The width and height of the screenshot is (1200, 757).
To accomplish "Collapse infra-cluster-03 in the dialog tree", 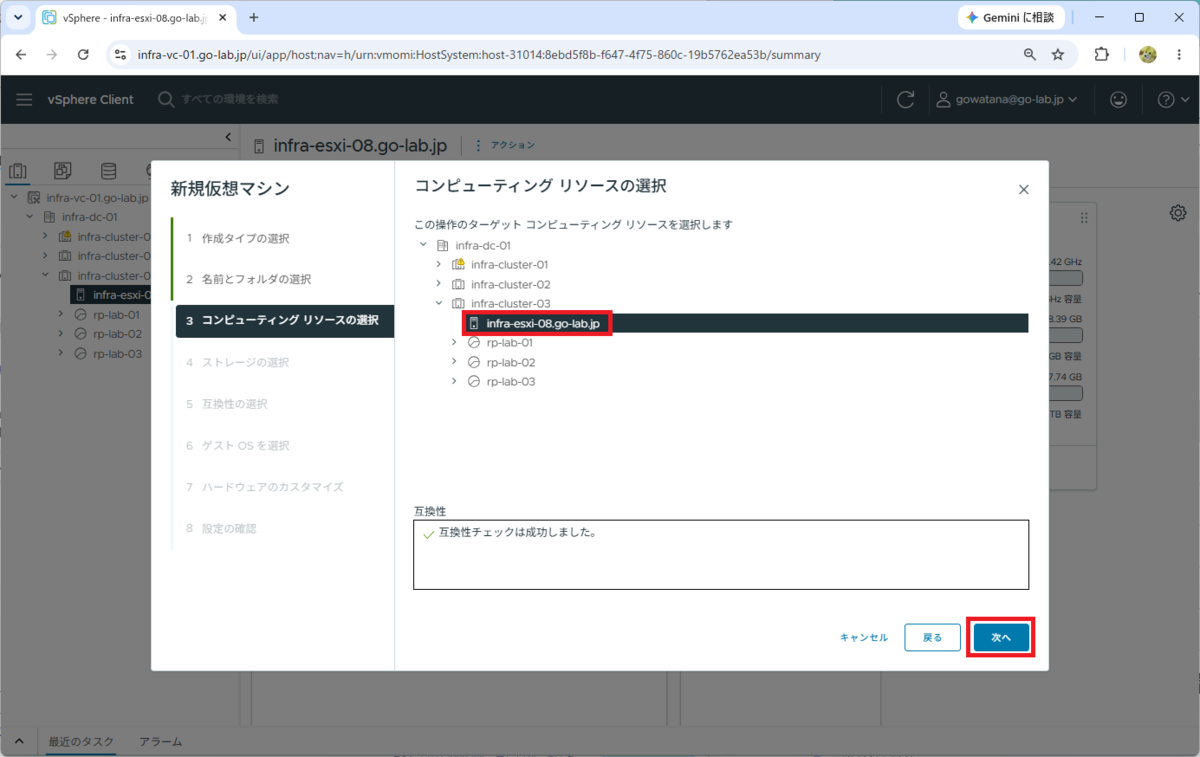I will pyautogui.click(x=438, y=303).
